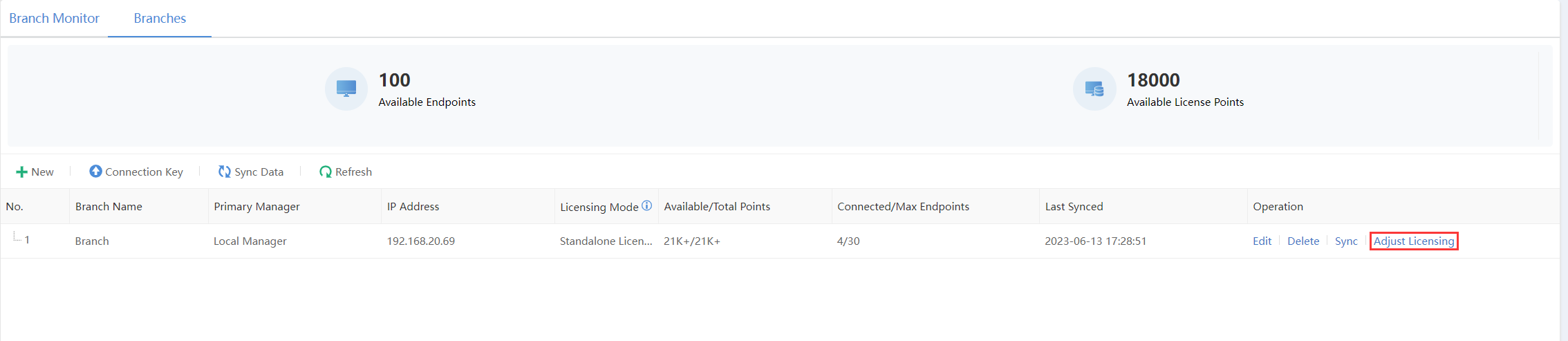Click the Available License Points database icon
This screenshot has width=1568, height=341.
point(1094,89)
